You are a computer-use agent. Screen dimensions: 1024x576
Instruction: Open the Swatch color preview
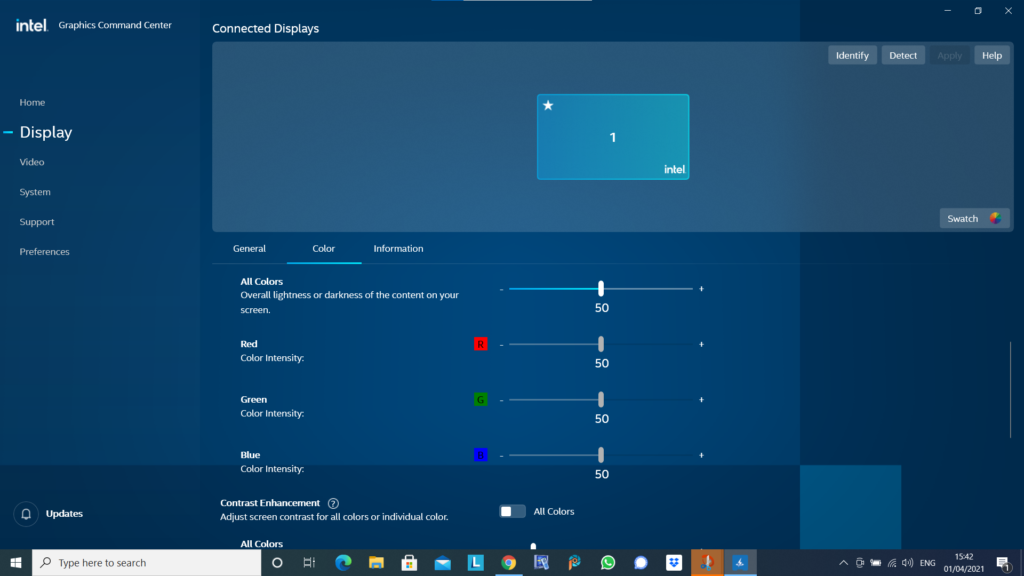coord(974,218)
